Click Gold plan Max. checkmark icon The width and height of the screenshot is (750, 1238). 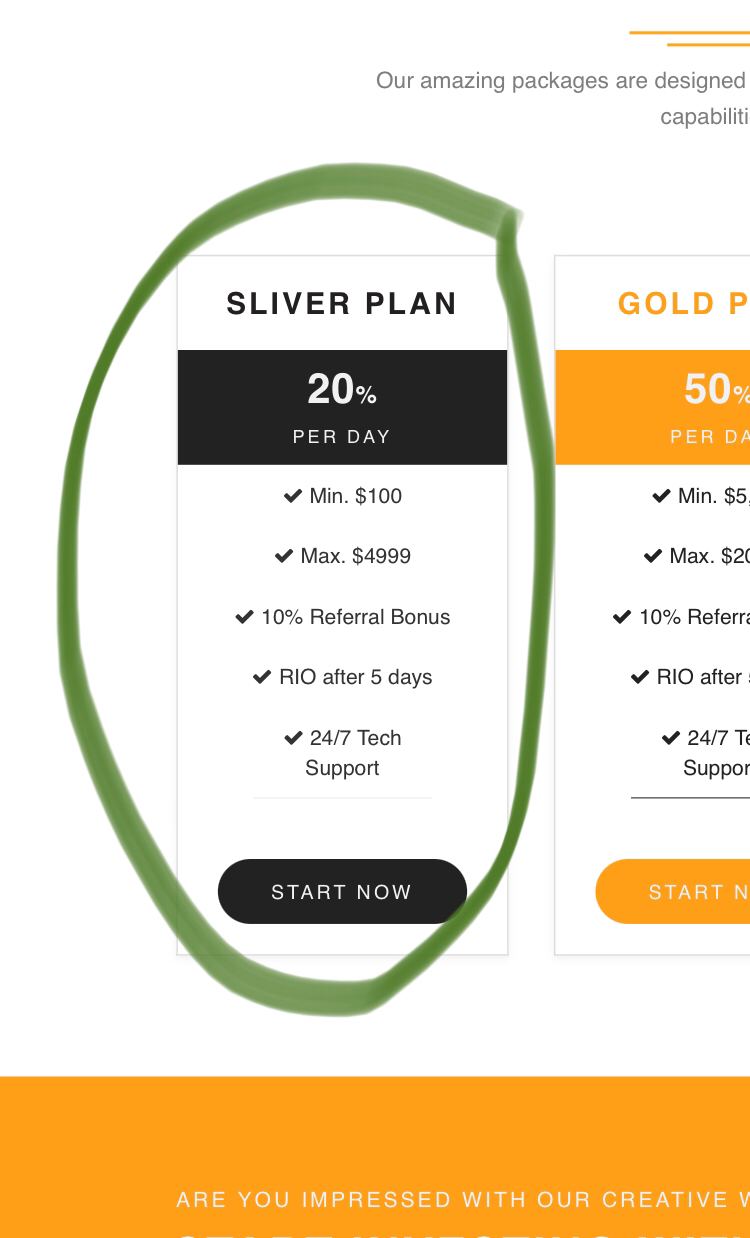coord(653,556)
